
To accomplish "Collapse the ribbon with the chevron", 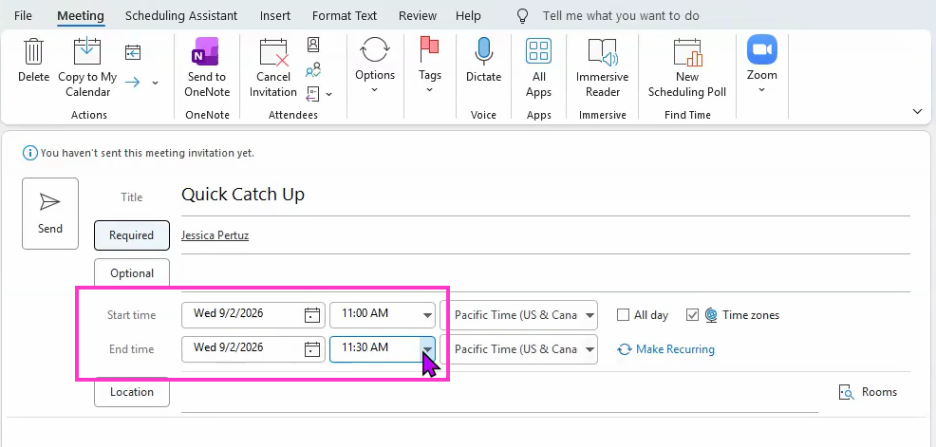I will click(918, 112).
